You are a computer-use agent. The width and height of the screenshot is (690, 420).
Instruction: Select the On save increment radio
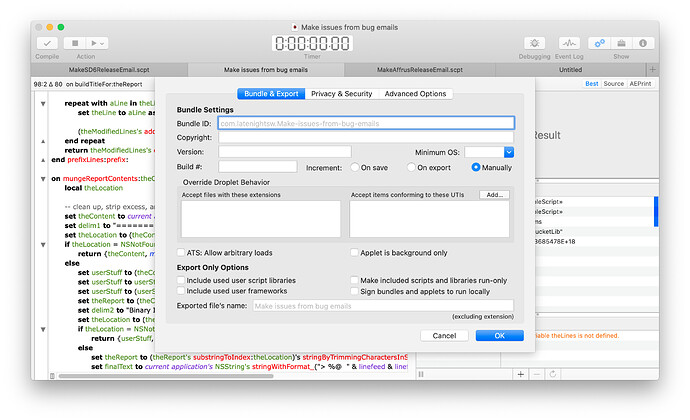coord(355,167)
